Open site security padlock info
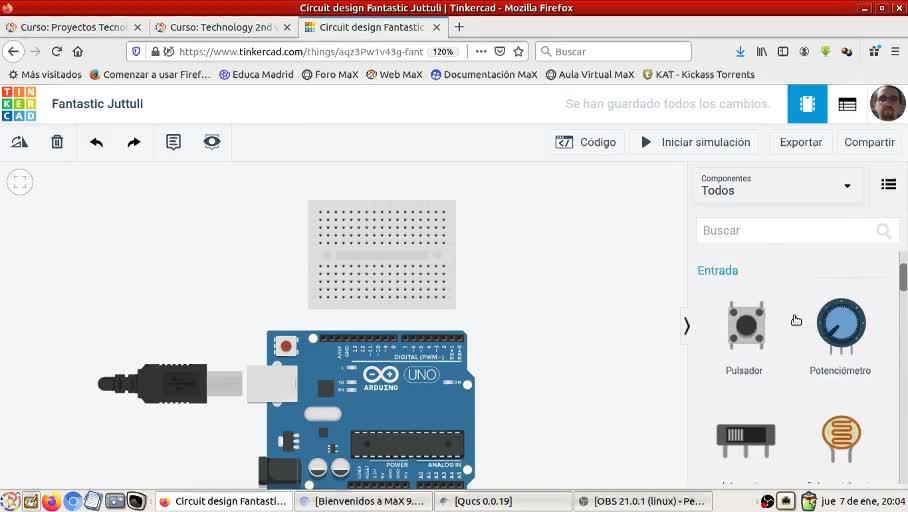 [x=155, y=52]
